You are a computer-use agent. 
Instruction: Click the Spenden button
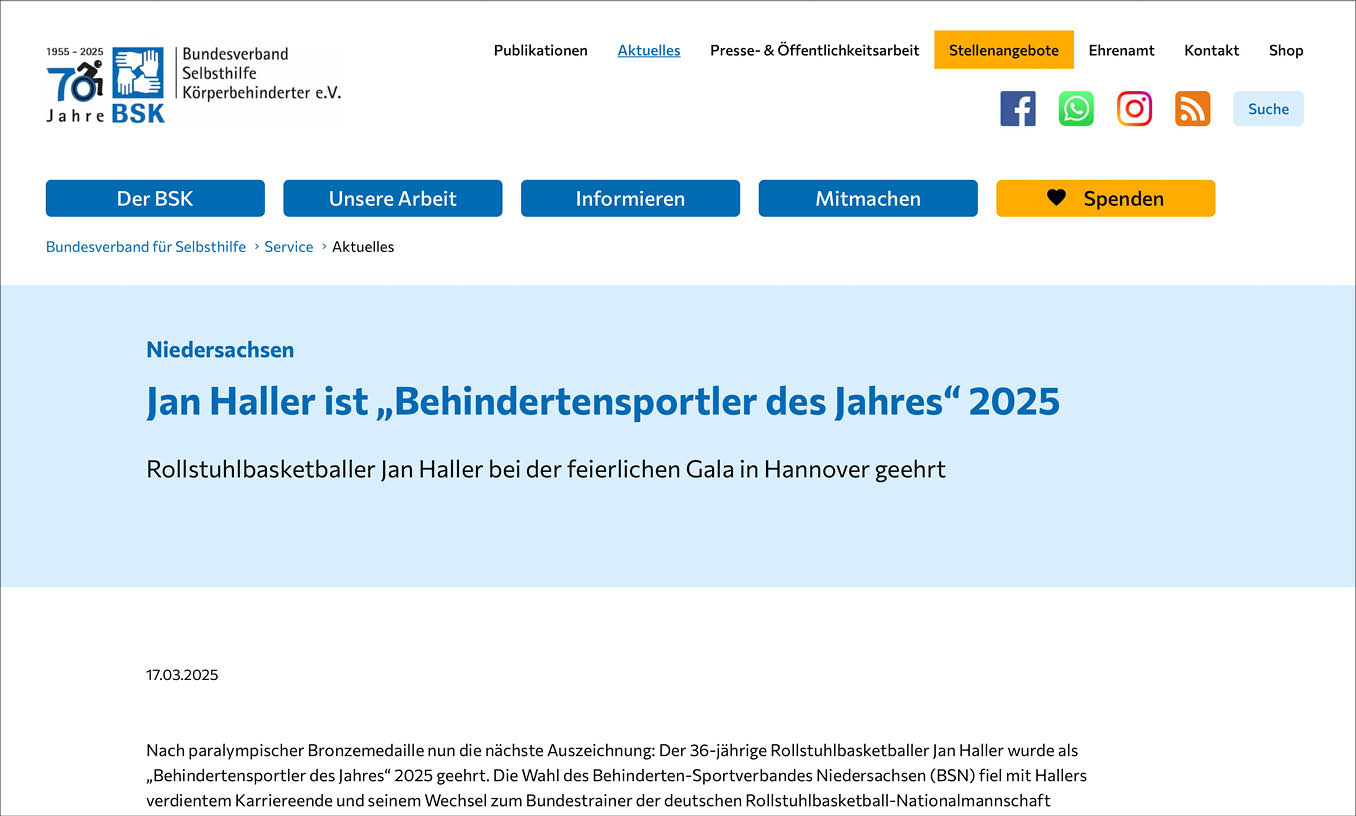coord(1105,197)
